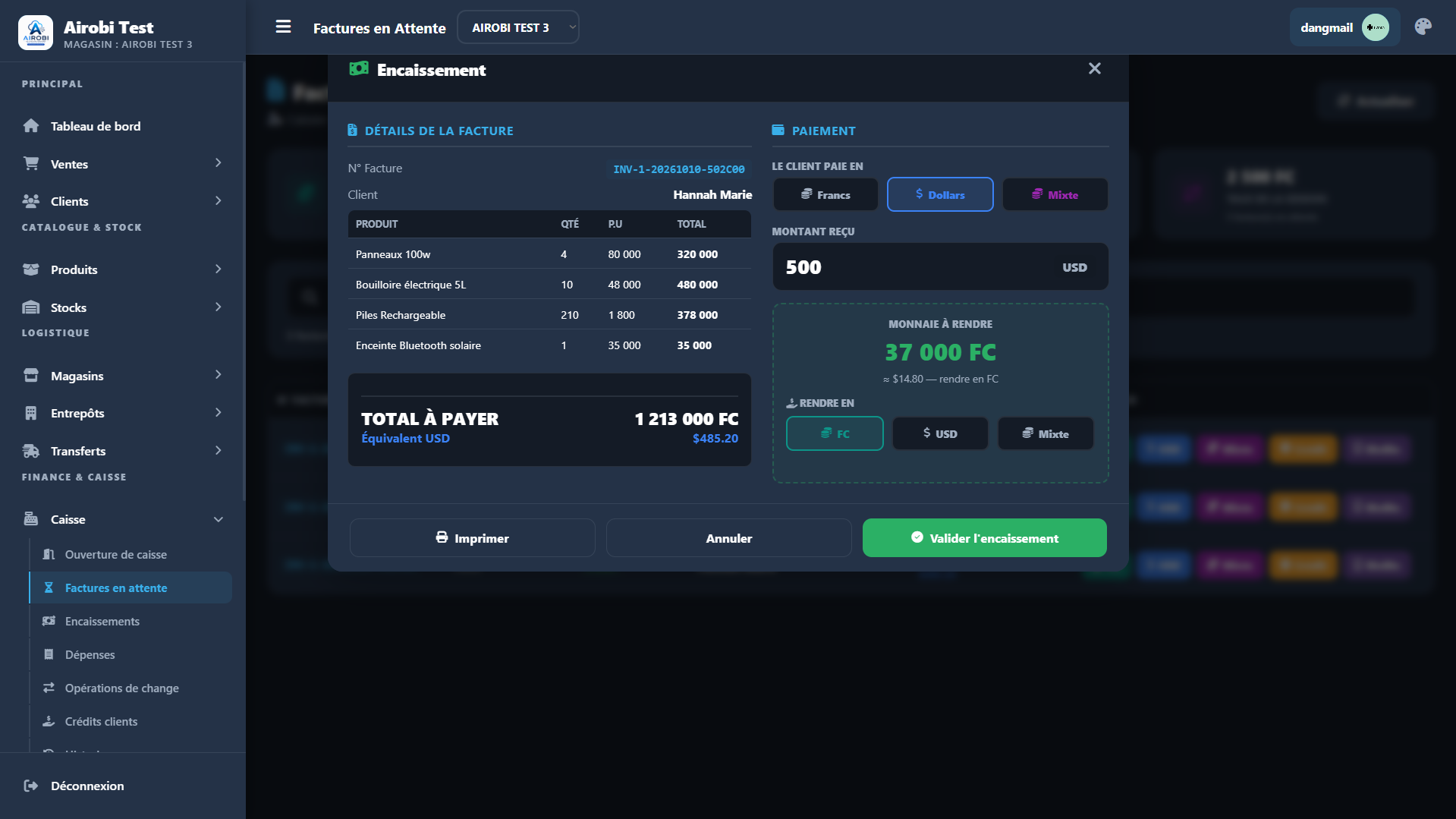Click the Entrepôts building icon

click(31, 413)
